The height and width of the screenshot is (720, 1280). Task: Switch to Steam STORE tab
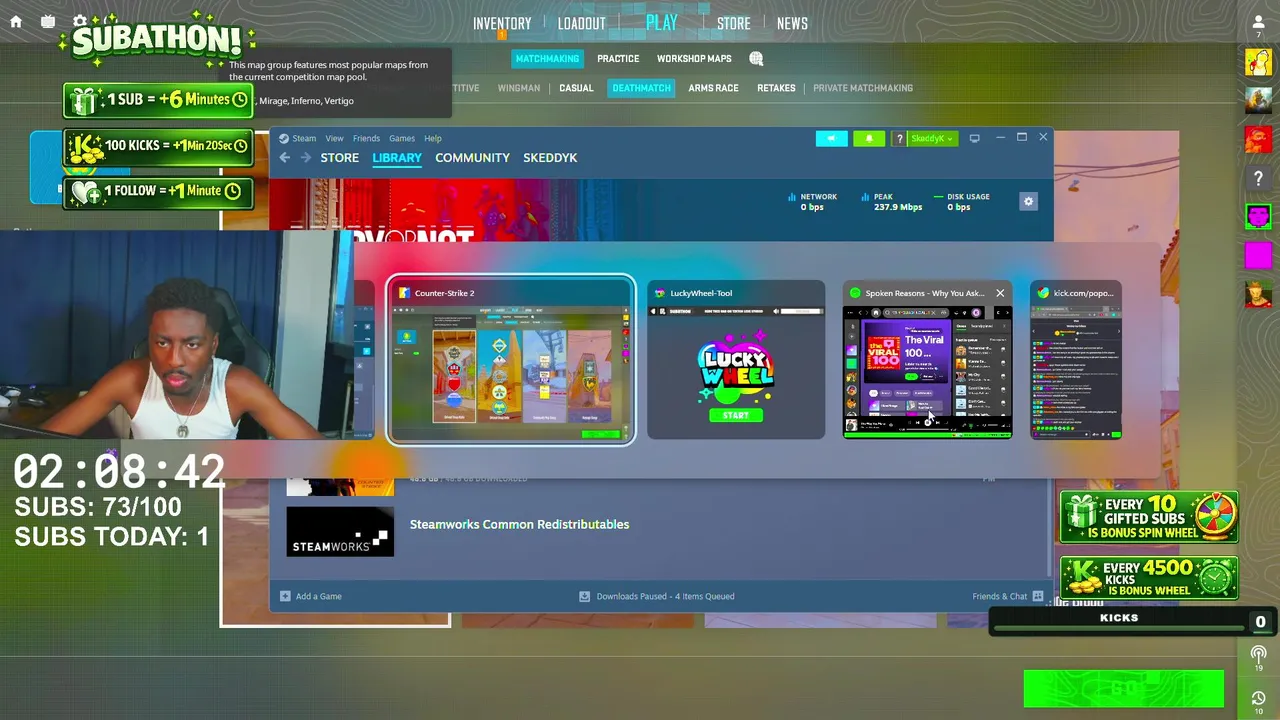339,158
